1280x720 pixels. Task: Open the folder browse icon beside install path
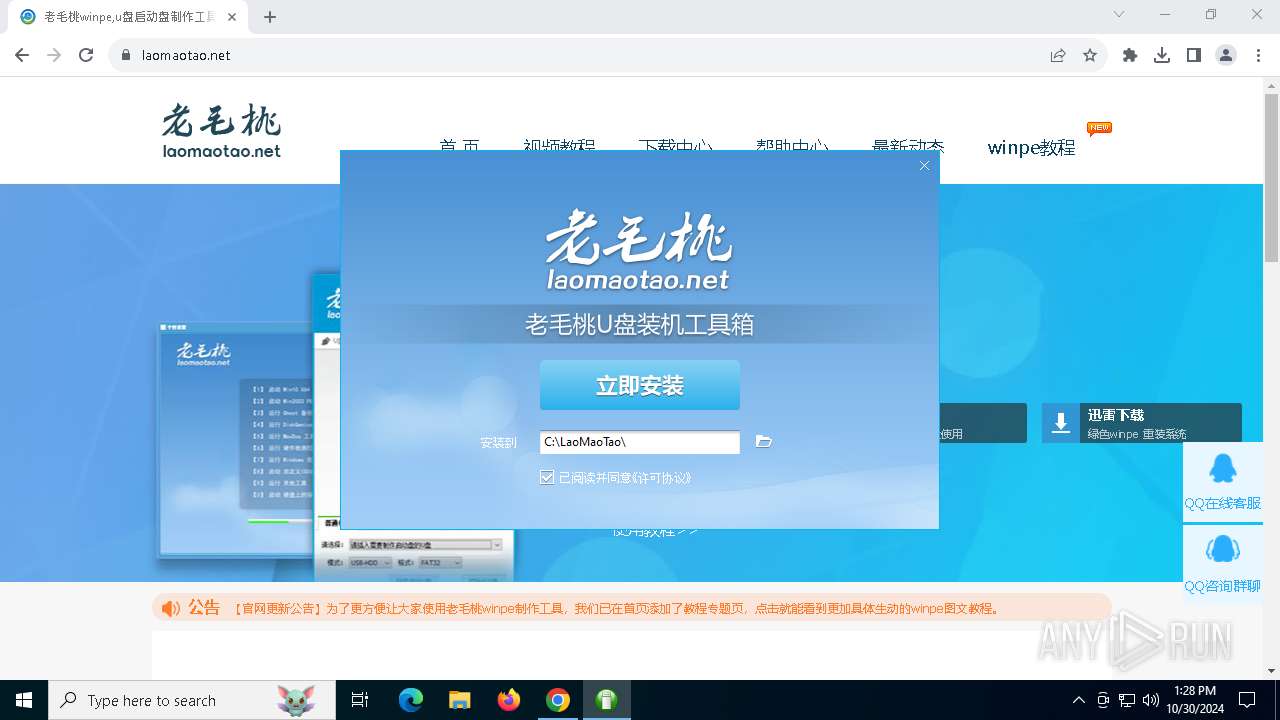point(764,441)
